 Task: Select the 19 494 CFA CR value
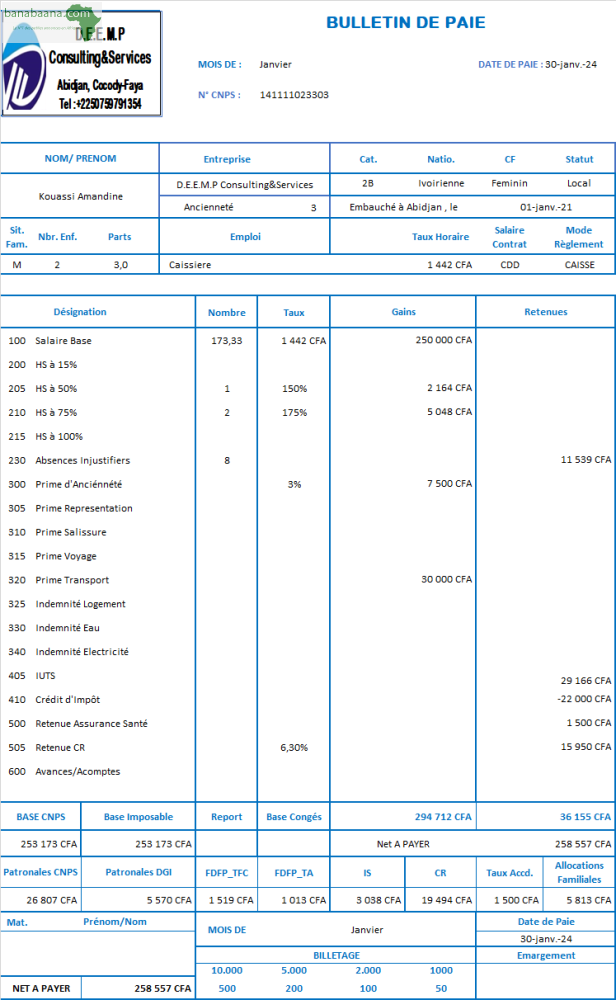(x=446, y=900)
